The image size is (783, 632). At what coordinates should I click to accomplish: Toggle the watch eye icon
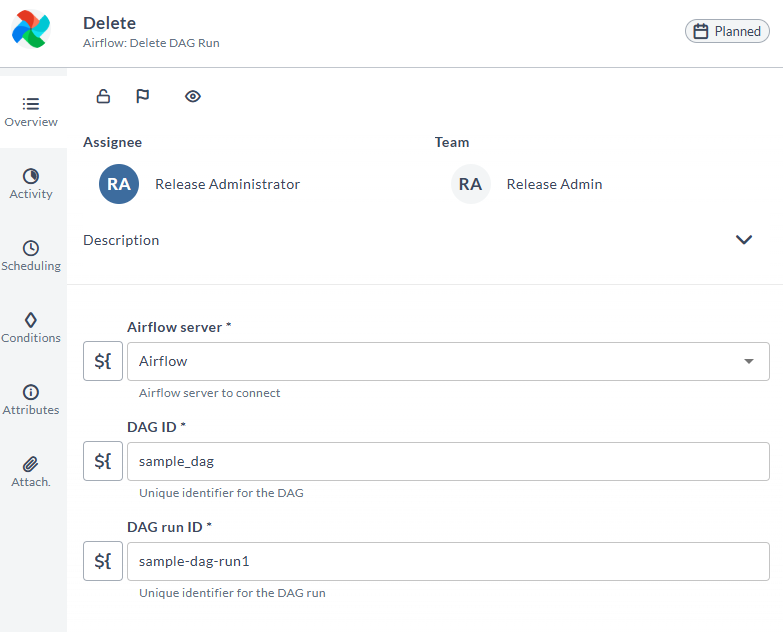tap(193, 96)
